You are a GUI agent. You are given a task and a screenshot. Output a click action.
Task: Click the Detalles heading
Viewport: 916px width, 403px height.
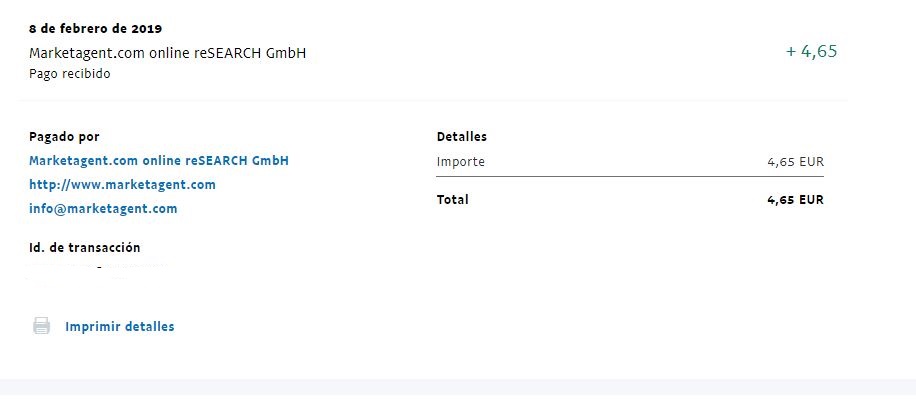pyautogui.click(x=462, y=137)
